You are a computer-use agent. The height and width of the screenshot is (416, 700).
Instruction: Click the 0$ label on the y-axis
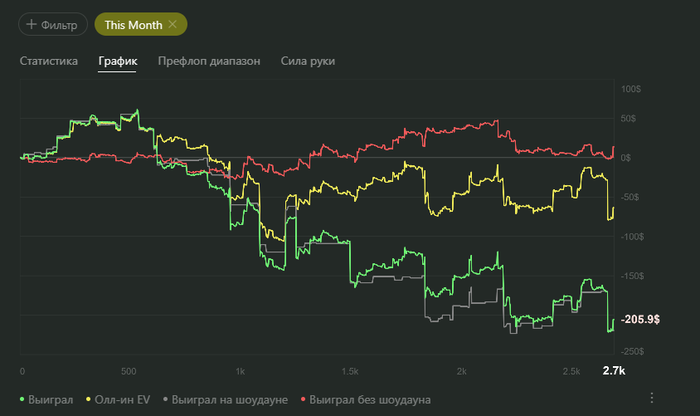[625, 158]
